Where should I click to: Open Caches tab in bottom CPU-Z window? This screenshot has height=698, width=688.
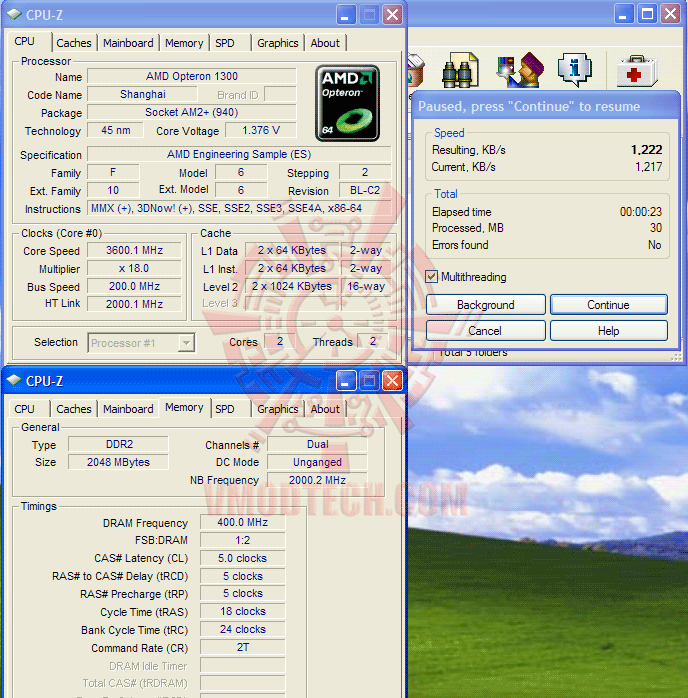click(74, 409)
